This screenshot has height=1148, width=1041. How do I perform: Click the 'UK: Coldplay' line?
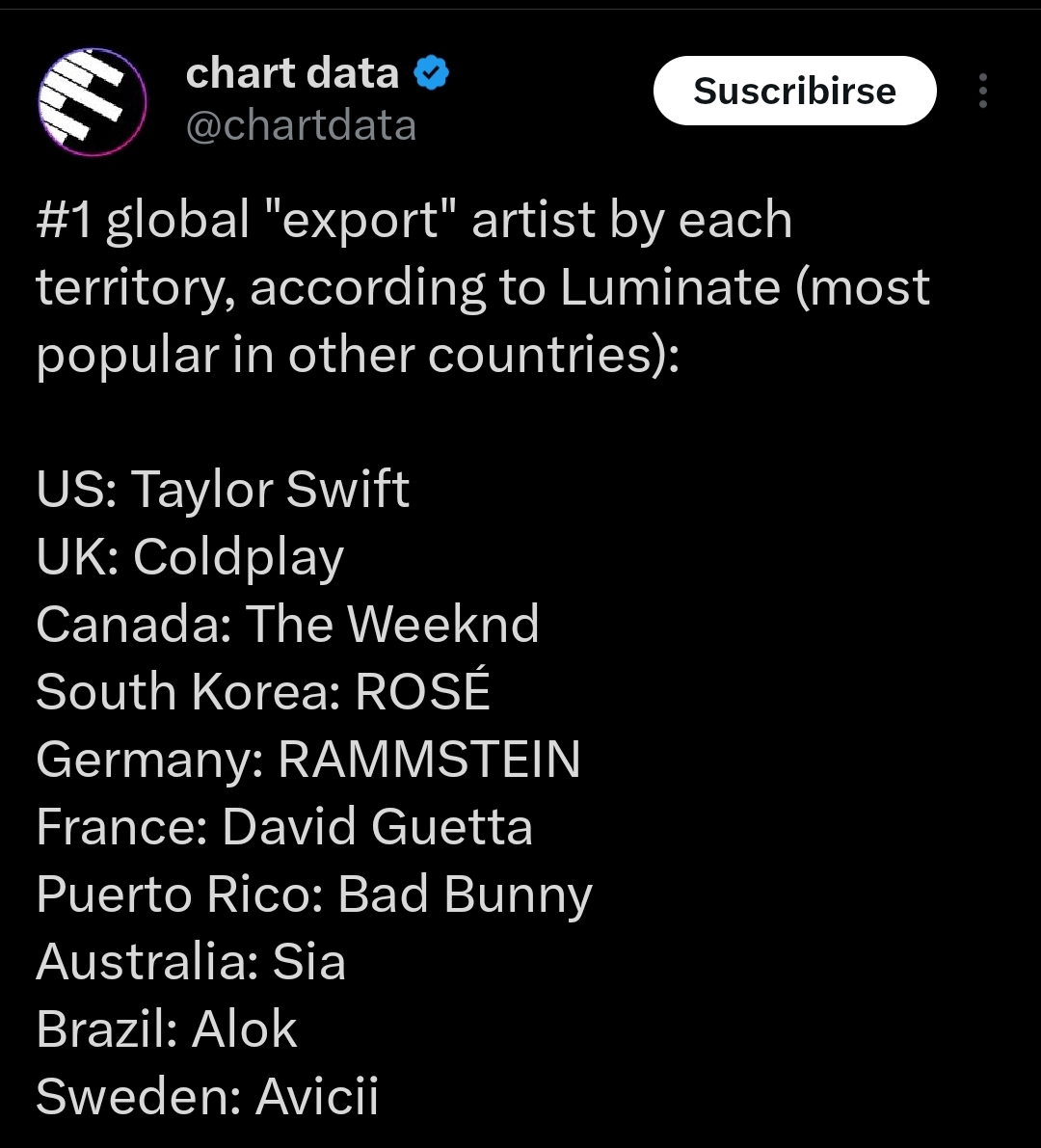190,557
